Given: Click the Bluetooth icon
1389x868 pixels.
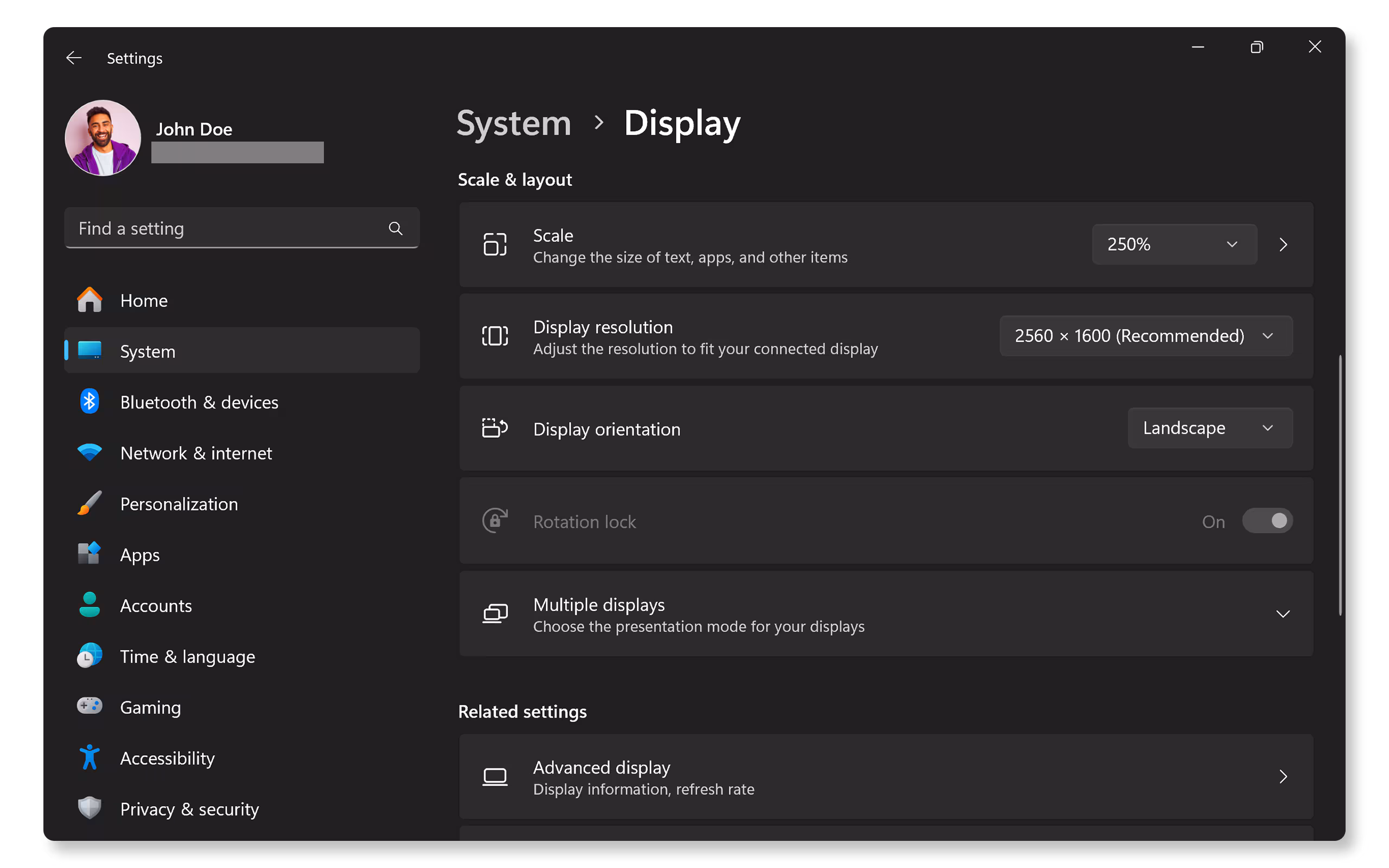Looking at the screenshot, I should pyautogui.click(x=90, y=401).
